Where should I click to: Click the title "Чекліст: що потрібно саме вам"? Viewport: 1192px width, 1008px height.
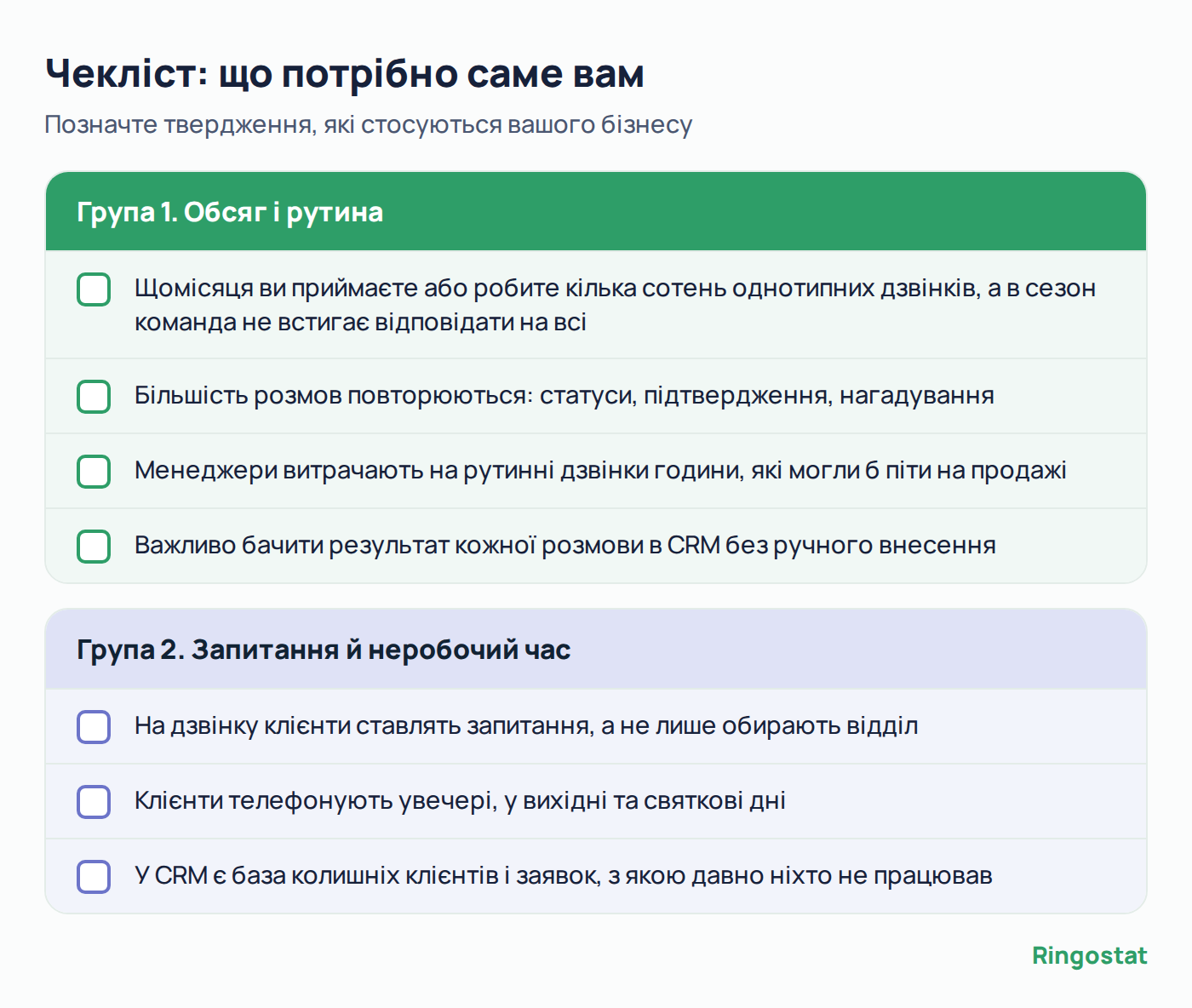[x=344, y=74]
